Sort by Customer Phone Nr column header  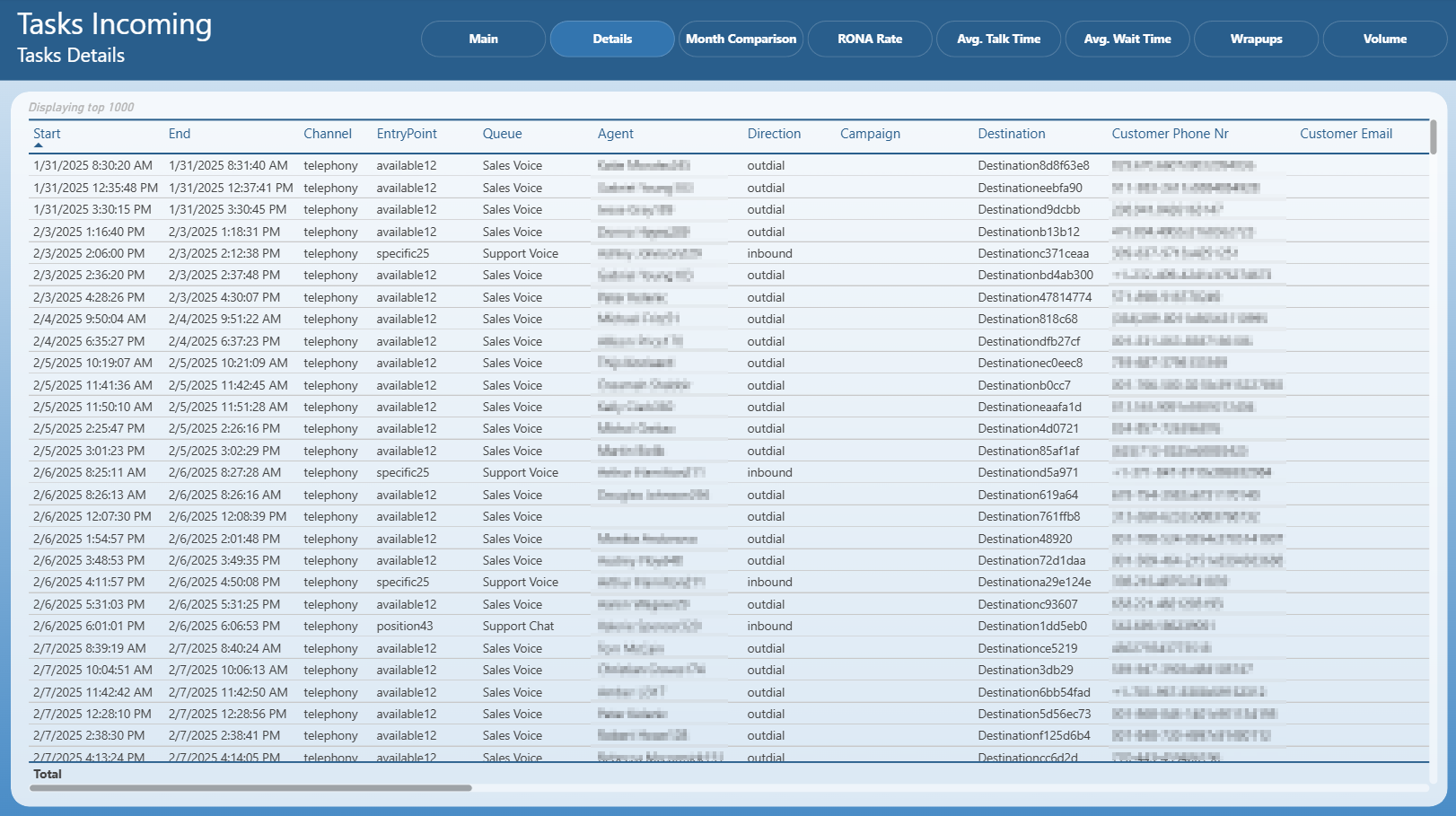tap(1170, 134)
